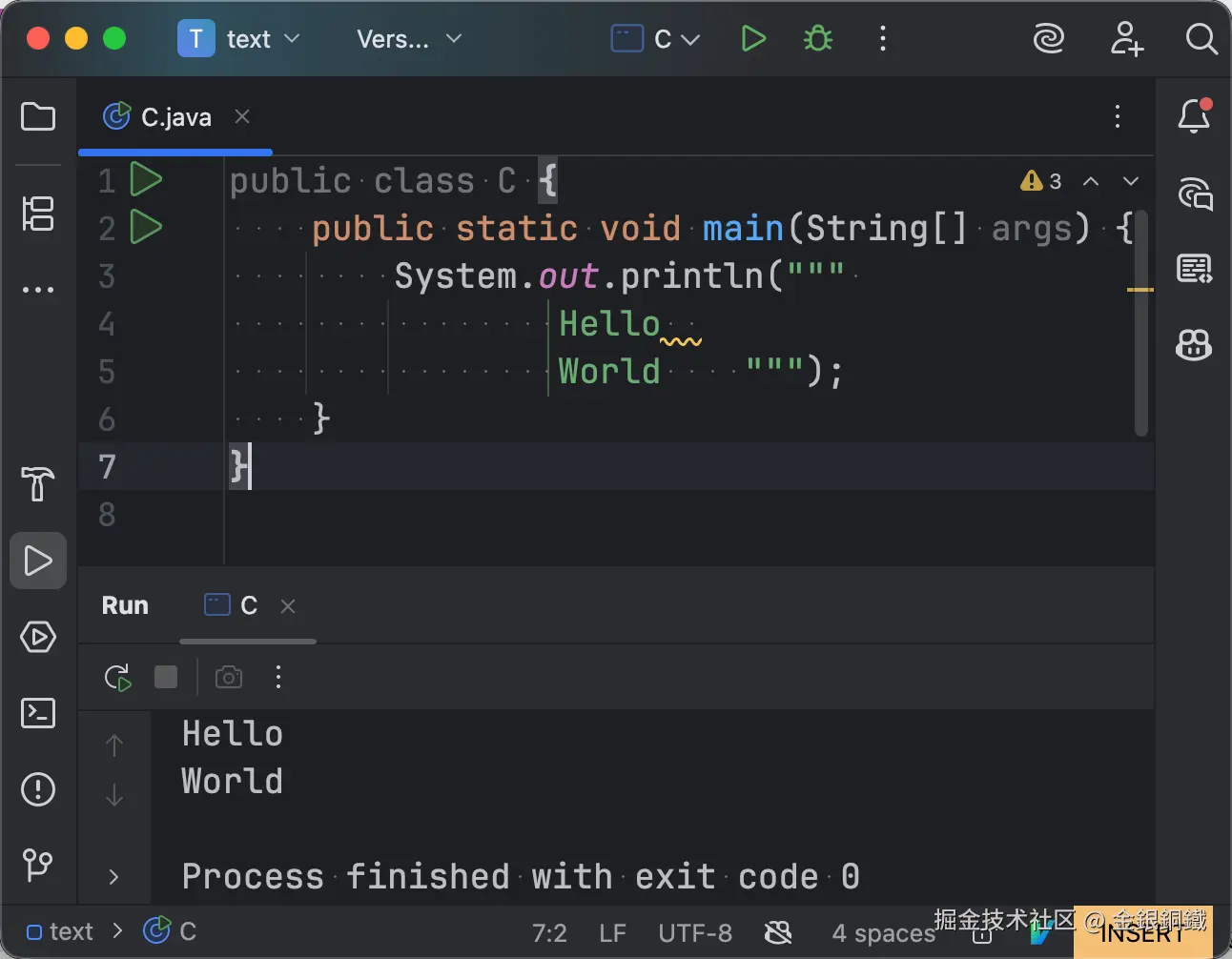Click the Debug bug icon

(x=817, y=39)
